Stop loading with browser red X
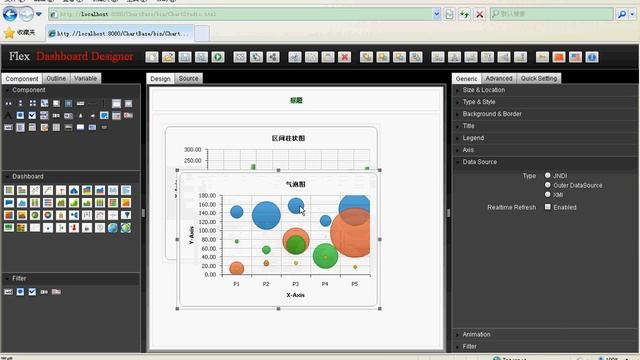This screenshot has height=360, width=640. tap(480, 14)
